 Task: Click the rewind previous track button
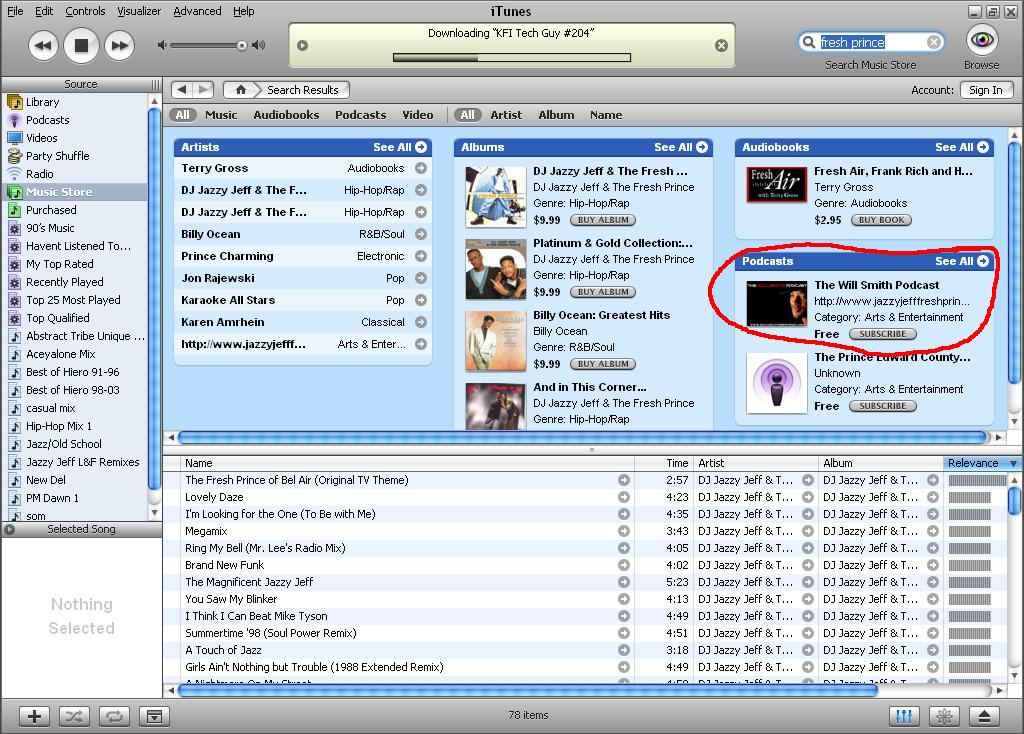[43, 46]
